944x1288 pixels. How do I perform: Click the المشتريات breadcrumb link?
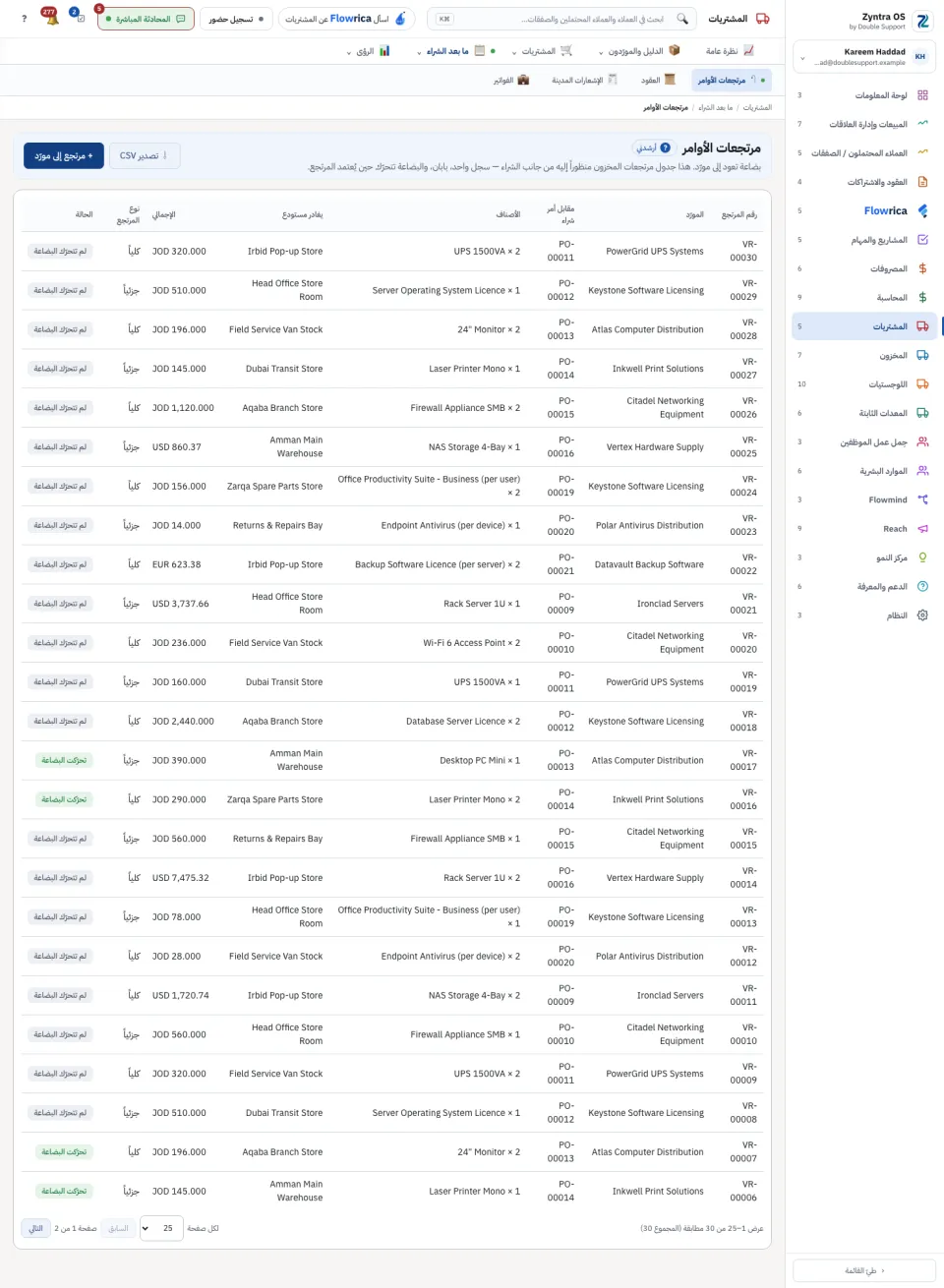pyautogui.click(x=757, y=107)
